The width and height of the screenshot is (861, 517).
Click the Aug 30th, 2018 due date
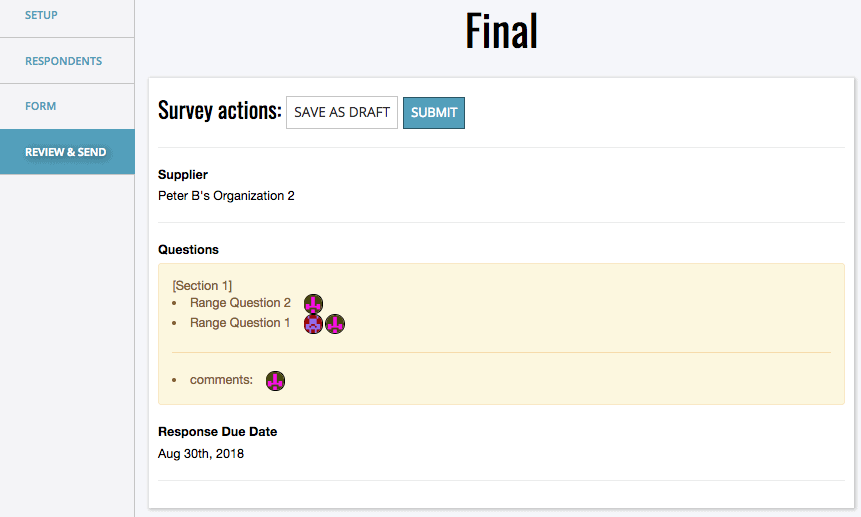(201, 453)
